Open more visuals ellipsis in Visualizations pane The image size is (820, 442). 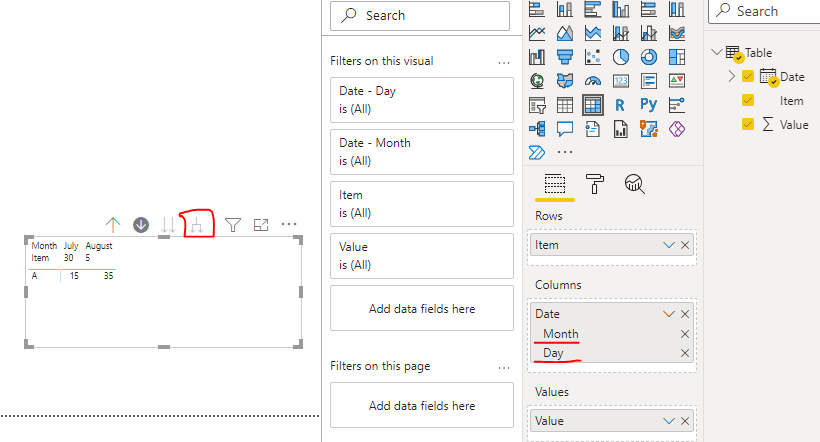[565, 152]
